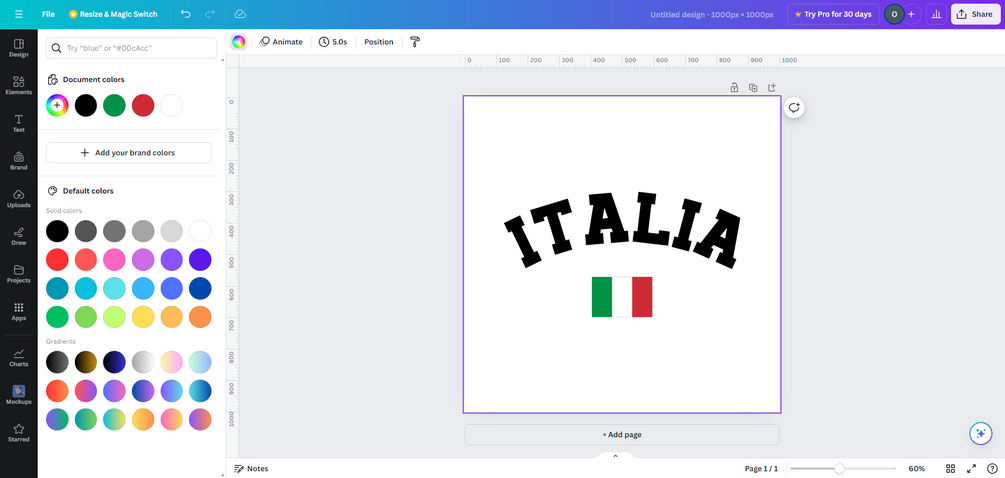Toggle the Notes panel
Viewport: 1005px width, 478px height.
pyautogui.click(x=251, y=468)
